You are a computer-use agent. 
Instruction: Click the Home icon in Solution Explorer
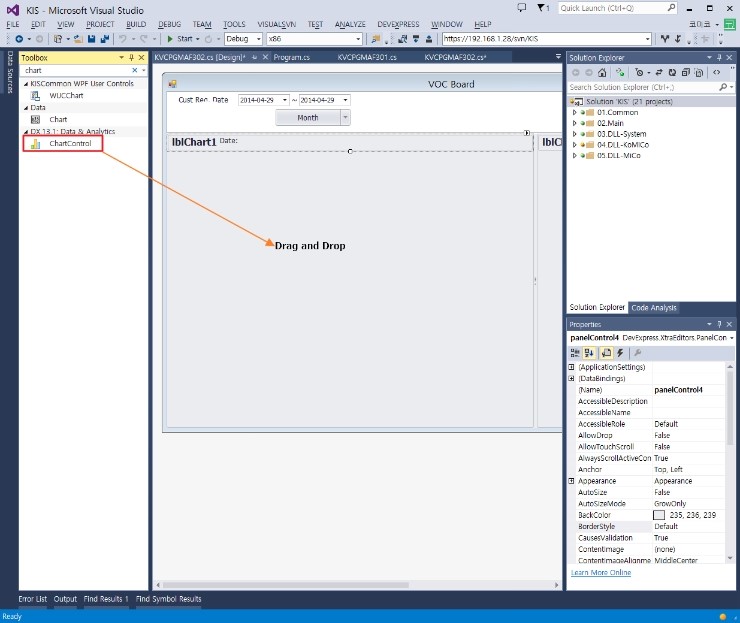point(604,73)
